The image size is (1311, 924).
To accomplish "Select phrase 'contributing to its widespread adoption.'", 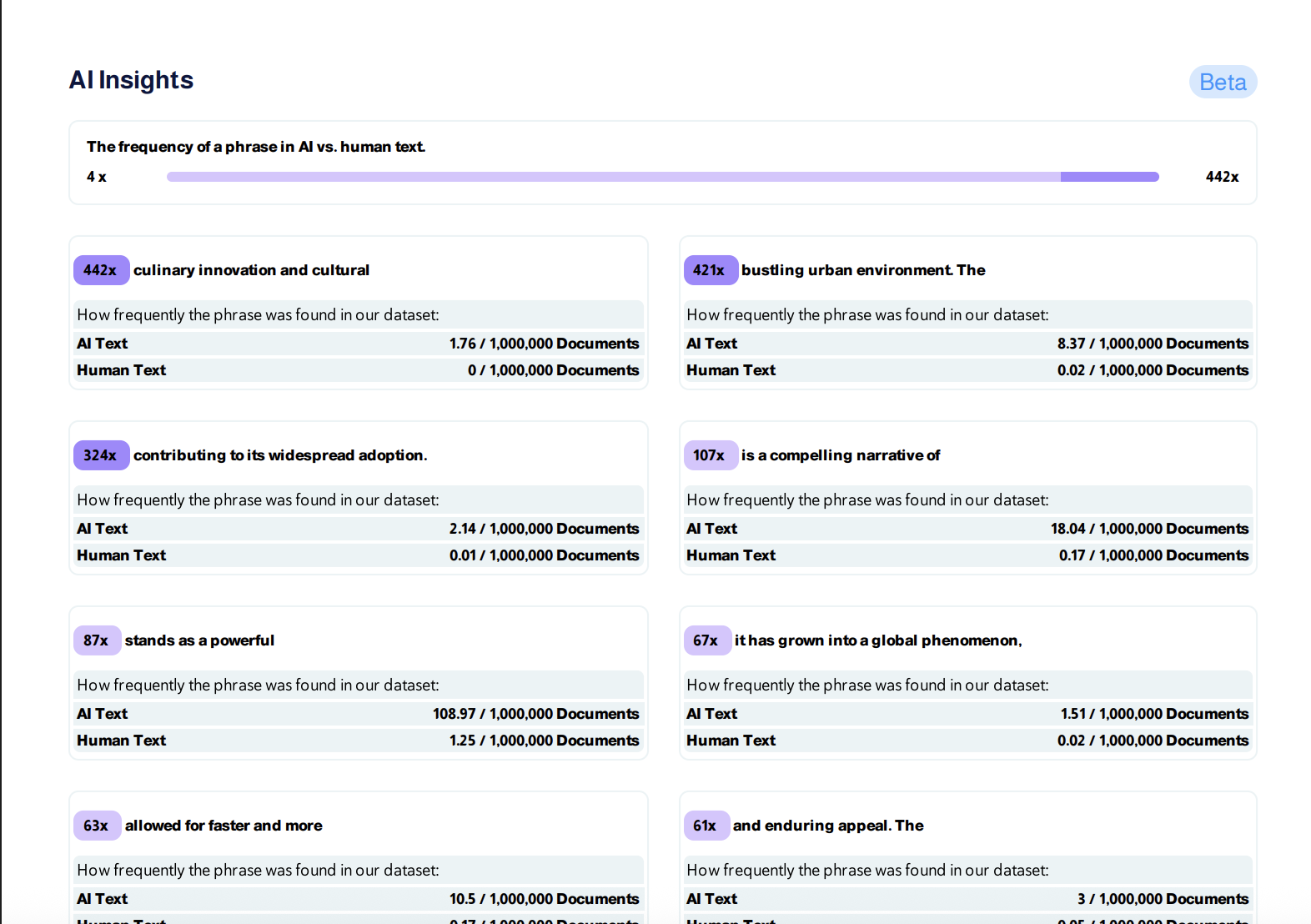I will [280, 455].
